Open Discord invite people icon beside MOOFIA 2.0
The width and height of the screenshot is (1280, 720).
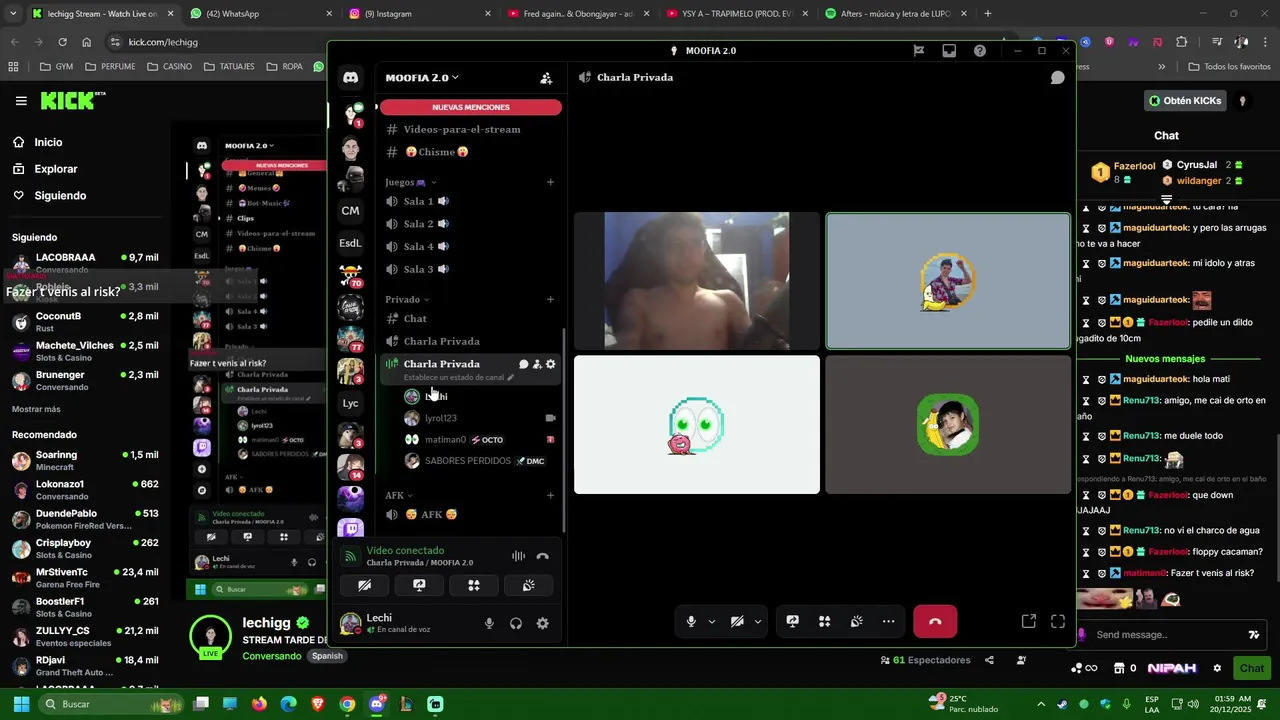[x=546, y=78]
